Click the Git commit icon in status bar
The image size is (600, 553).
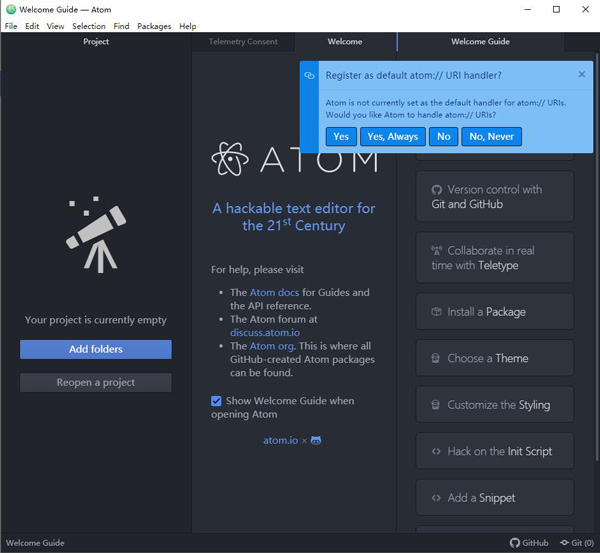[564, 543]
